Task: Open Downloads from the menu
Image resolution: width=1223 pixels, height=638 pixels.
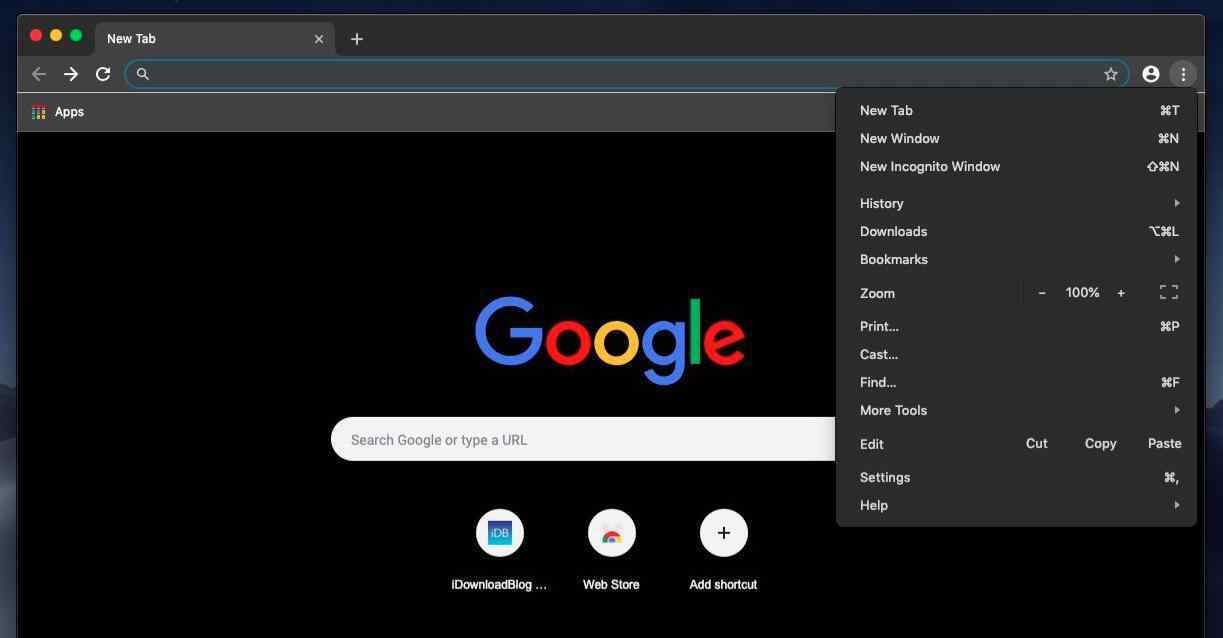Action: point(1016,231)
